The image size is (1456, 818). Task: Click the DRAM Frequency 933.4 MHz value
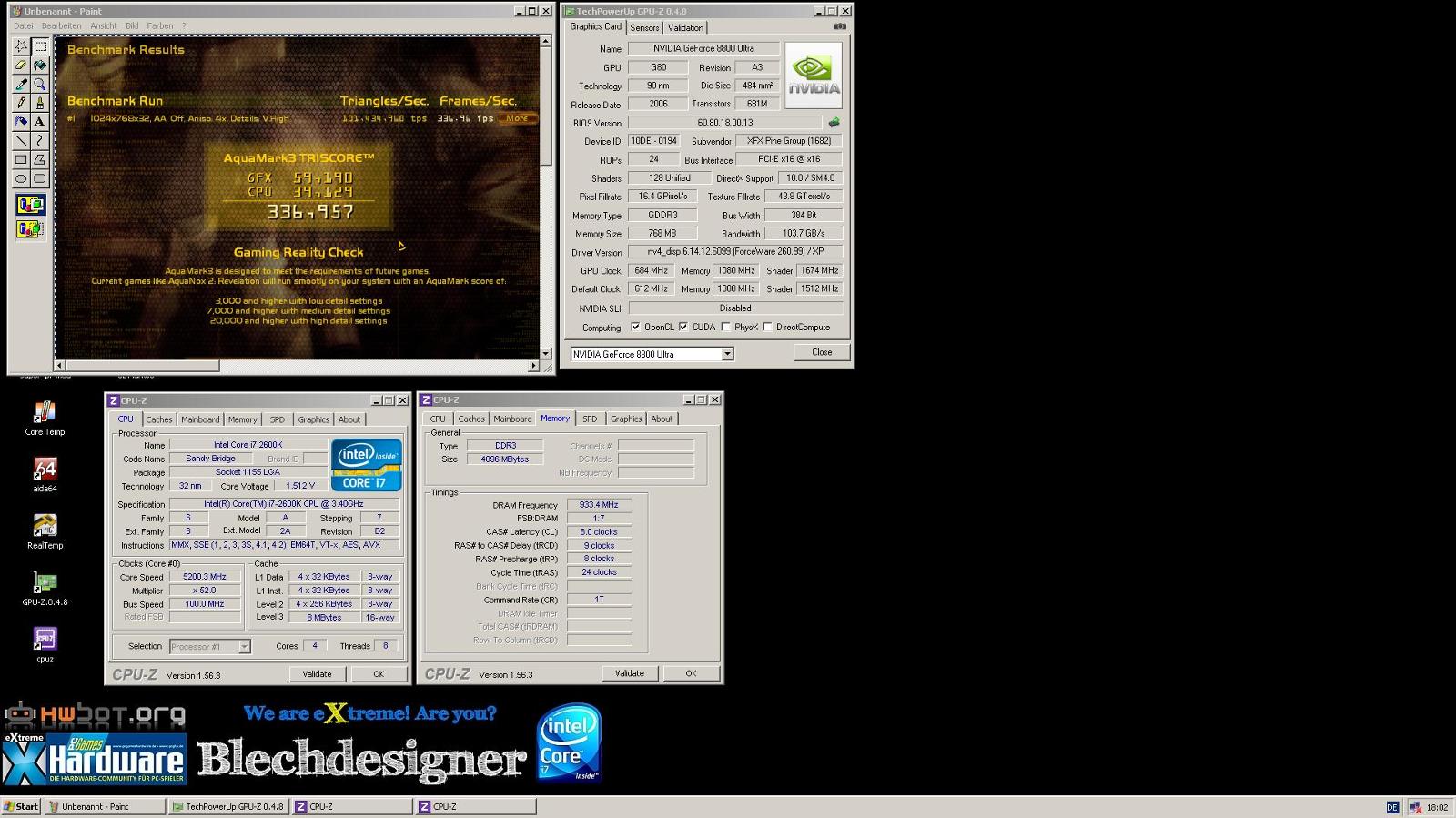599,505
